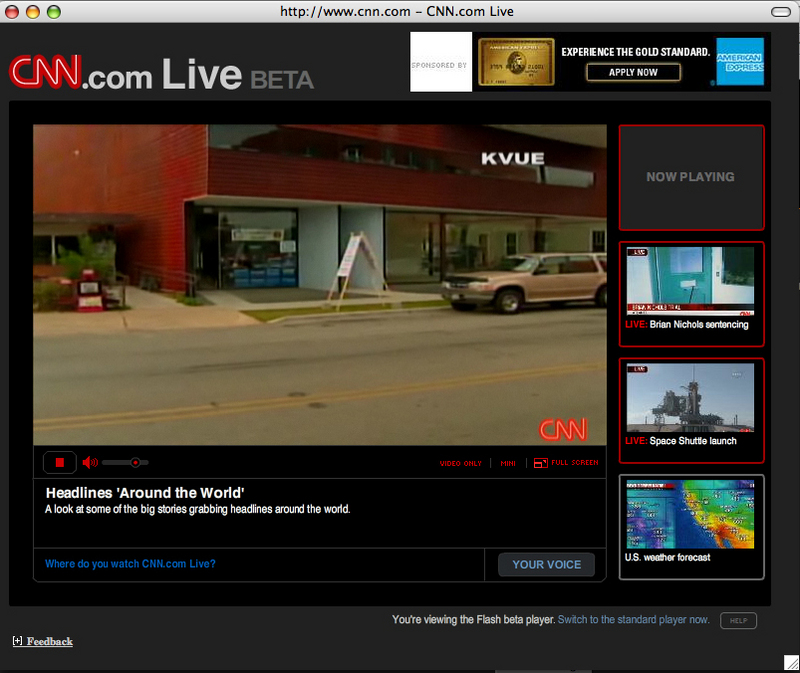The width and height of the screenshot is (800, 673).
Task: Click the CNN.com Live logo
Action: [161, 74]
